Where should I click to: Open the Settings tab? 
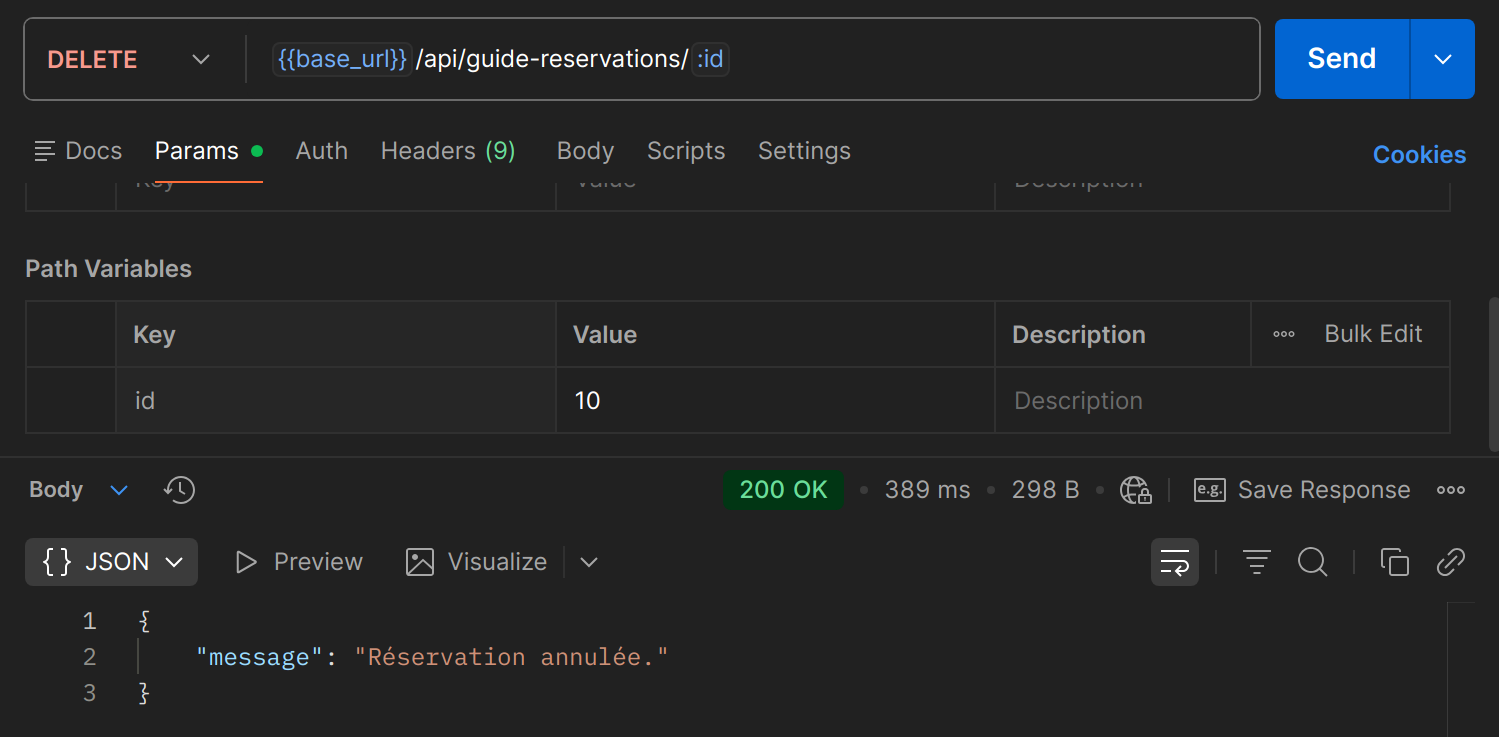click(804, 151)
